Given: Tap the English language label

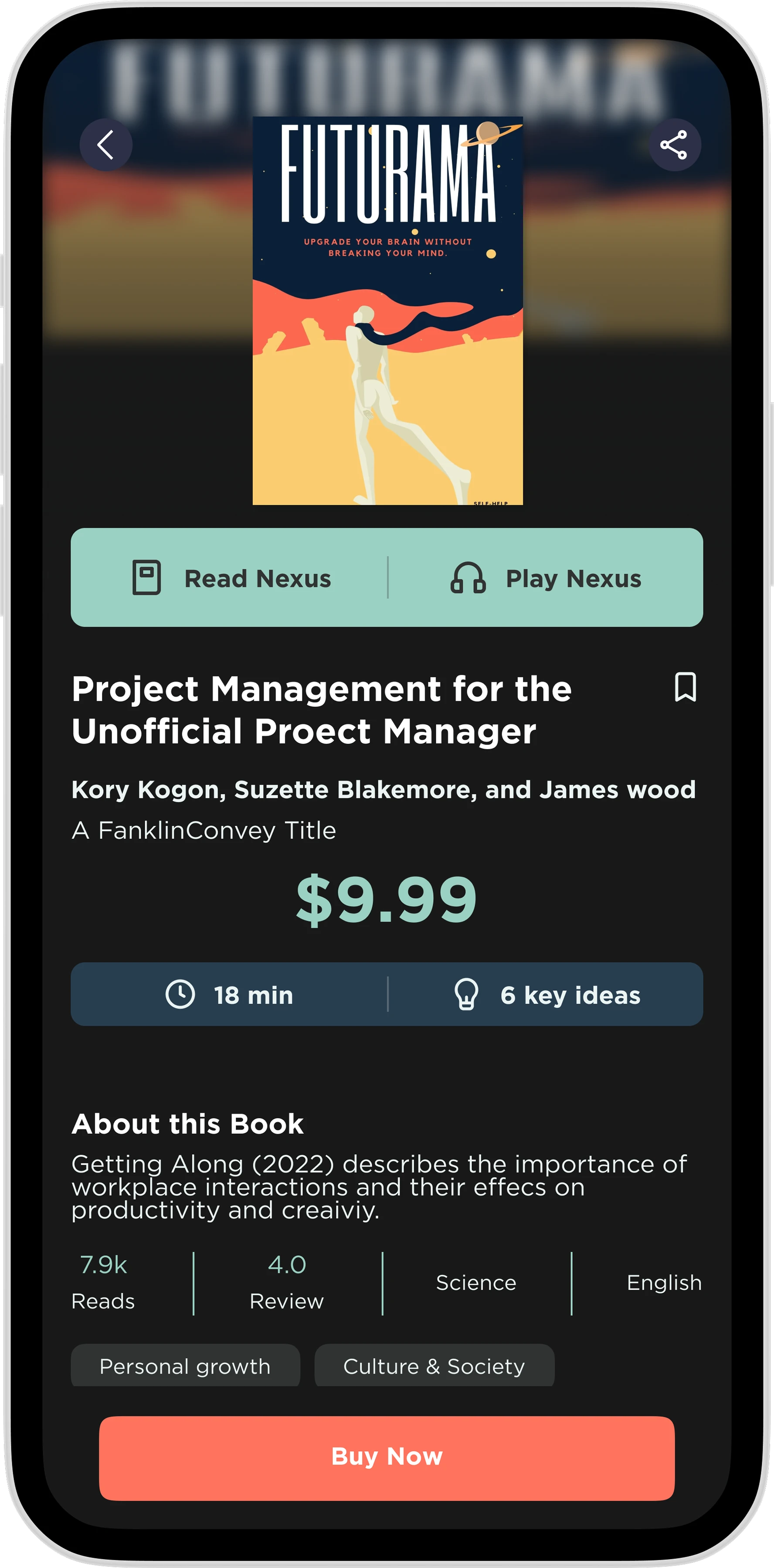Looking at the screenshot, I should (664, 1283).
